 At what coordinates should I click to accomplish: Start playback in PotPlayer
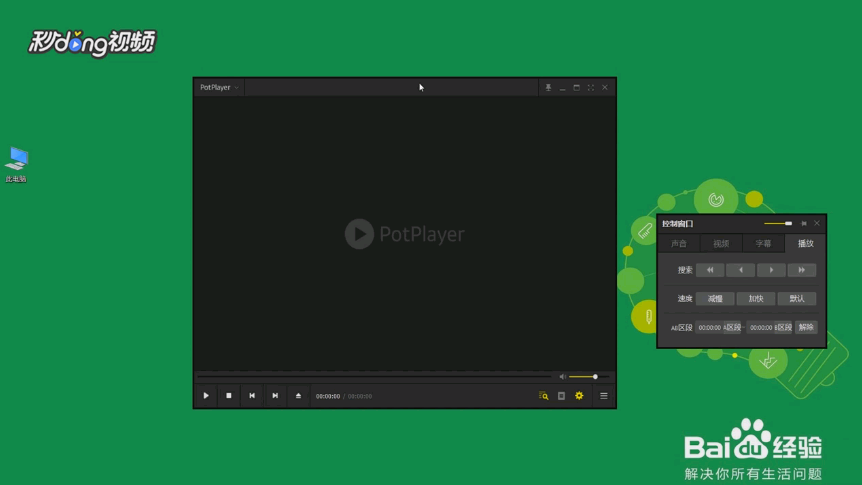pyautogui.click(x=206, y=396)
